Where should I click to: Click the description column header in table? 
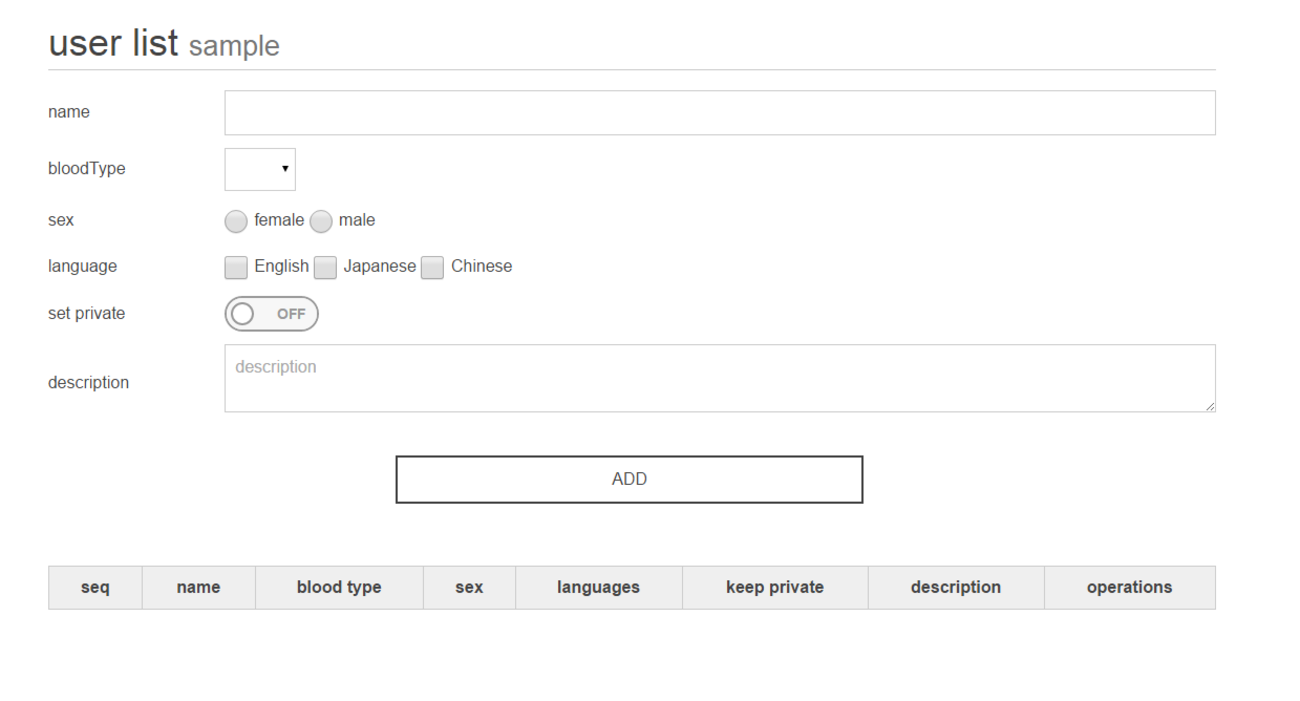coord(955,588)
